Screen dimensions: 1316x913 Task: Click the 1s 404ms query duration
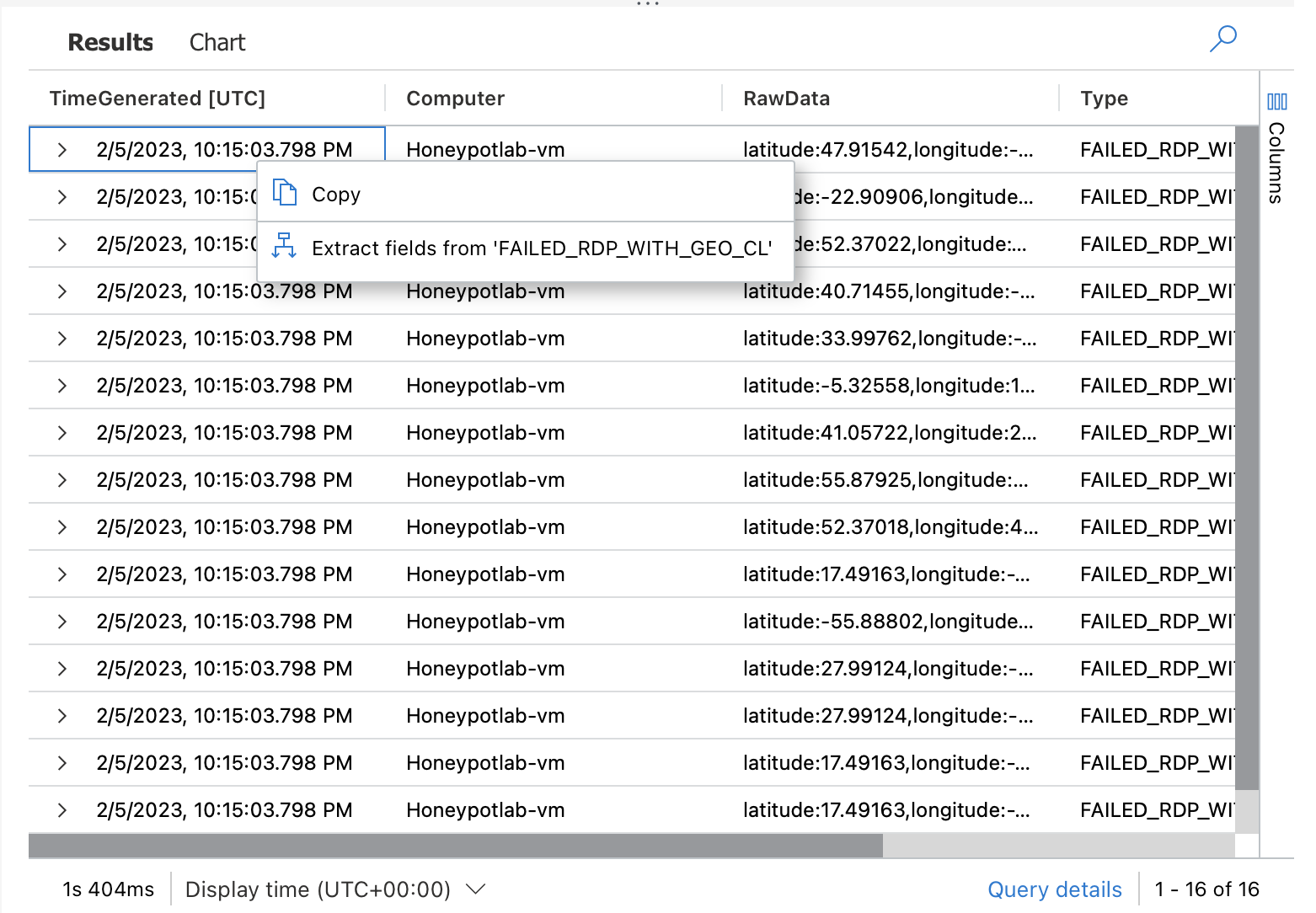(x=108, y=889)
